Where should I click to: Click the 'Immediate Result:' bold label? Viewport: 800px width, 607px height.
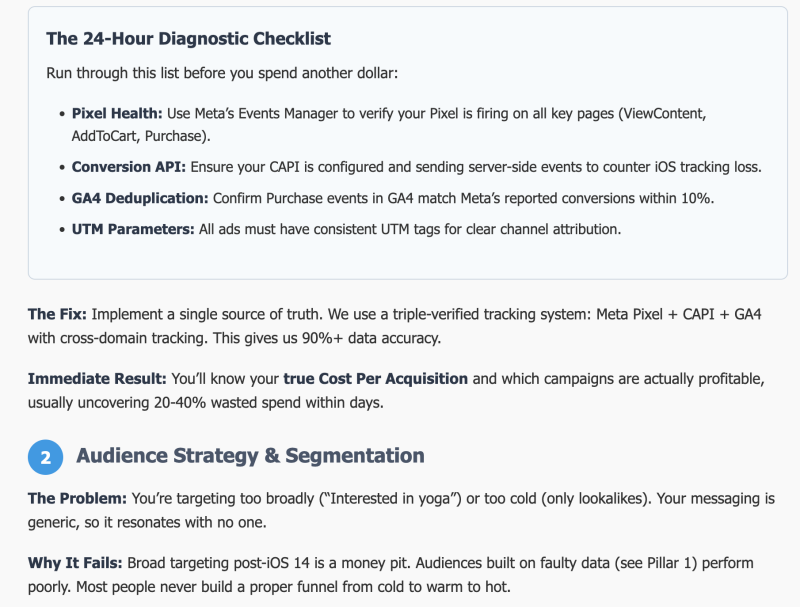(97, 379)
